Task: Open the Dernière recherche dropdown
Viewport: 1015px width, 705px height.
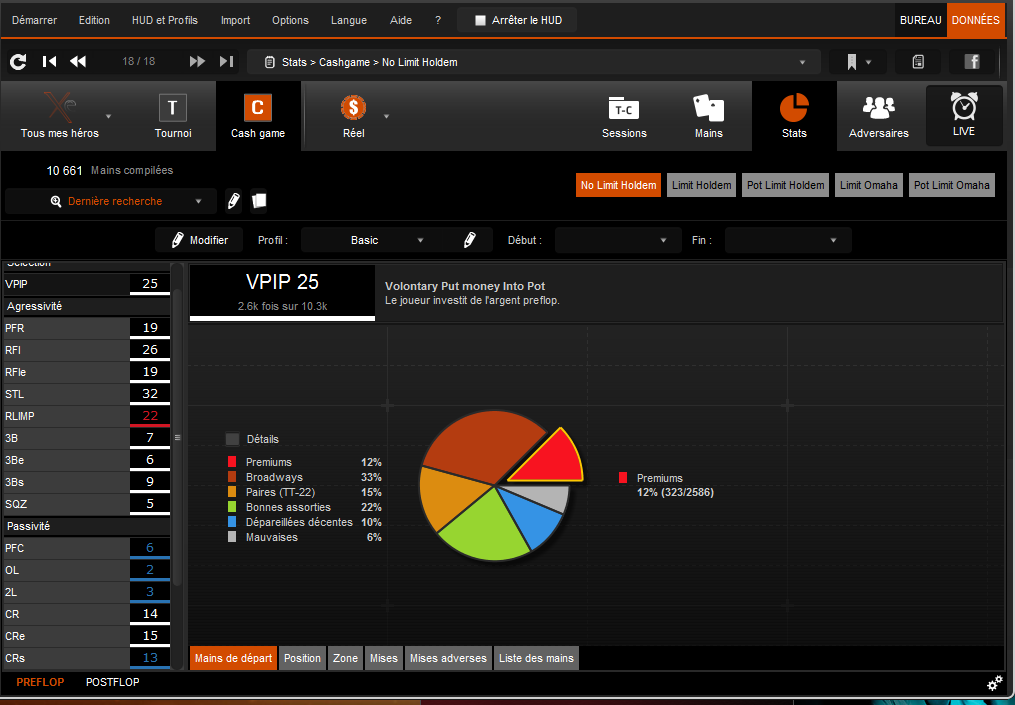Action: (111, 201)
